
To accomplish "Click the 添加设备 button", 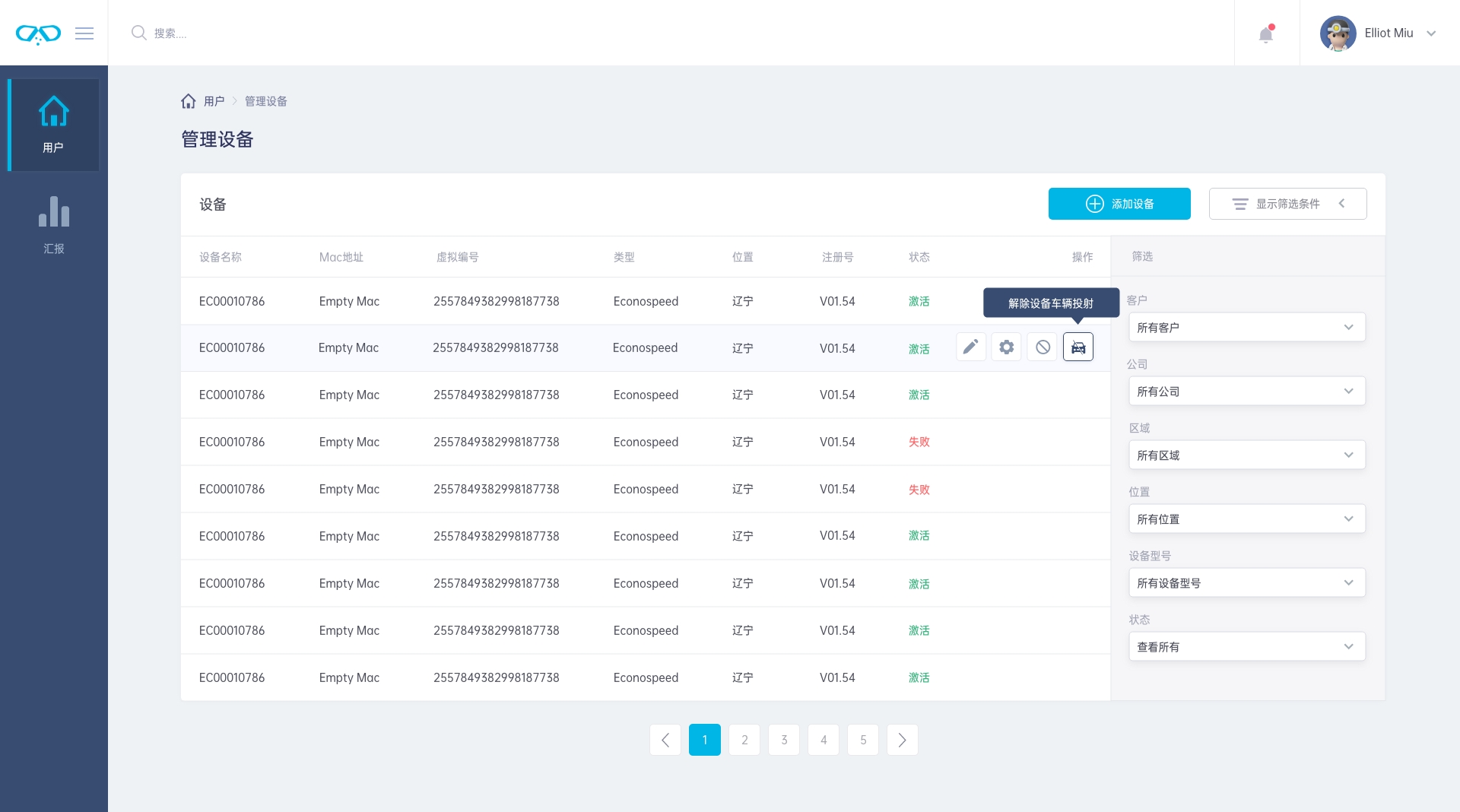I will click(x=1119, y=204).
